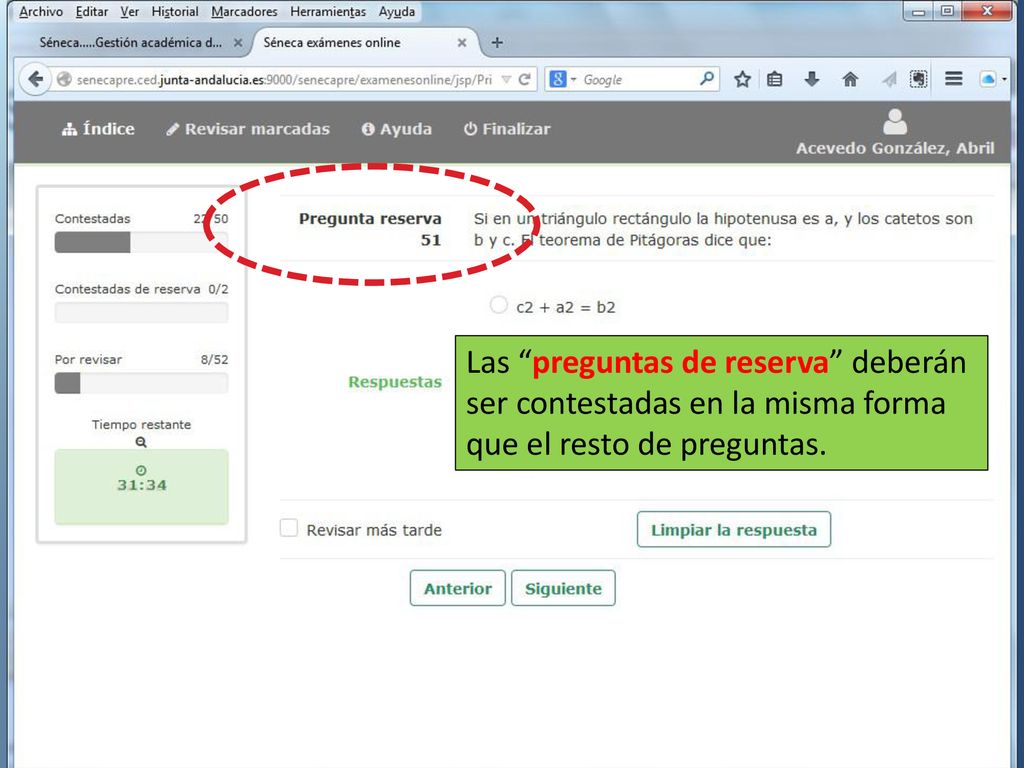1024x768 pixels.
Task: Open the Historial menu
Action: pos(175,12)
